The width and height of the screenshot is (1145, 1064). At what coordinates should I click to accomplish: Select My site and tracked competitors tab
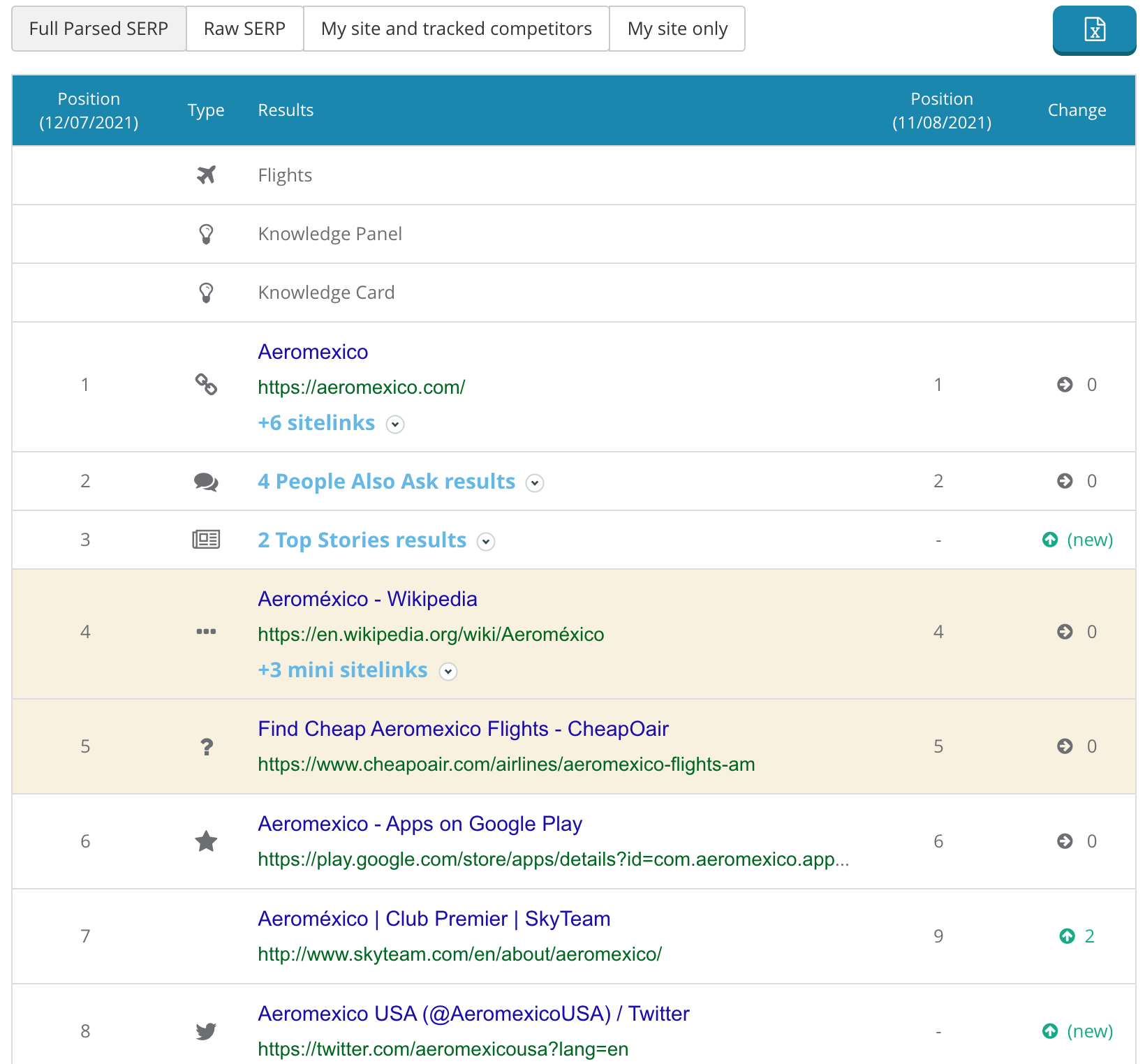click(x=456, y=29)
